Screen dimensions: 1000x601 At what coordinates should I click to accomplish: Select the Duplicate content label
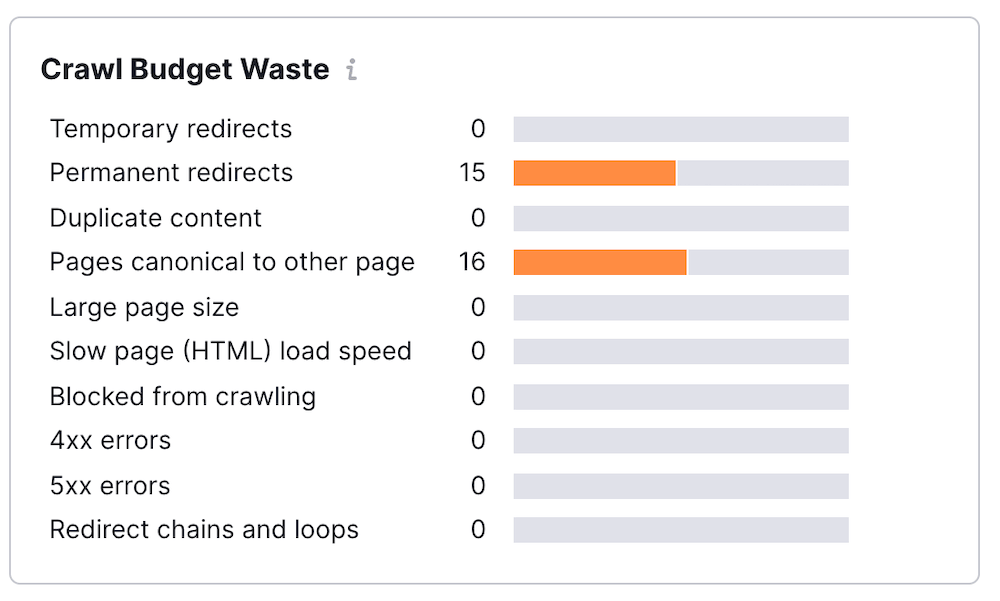(156, 218)
